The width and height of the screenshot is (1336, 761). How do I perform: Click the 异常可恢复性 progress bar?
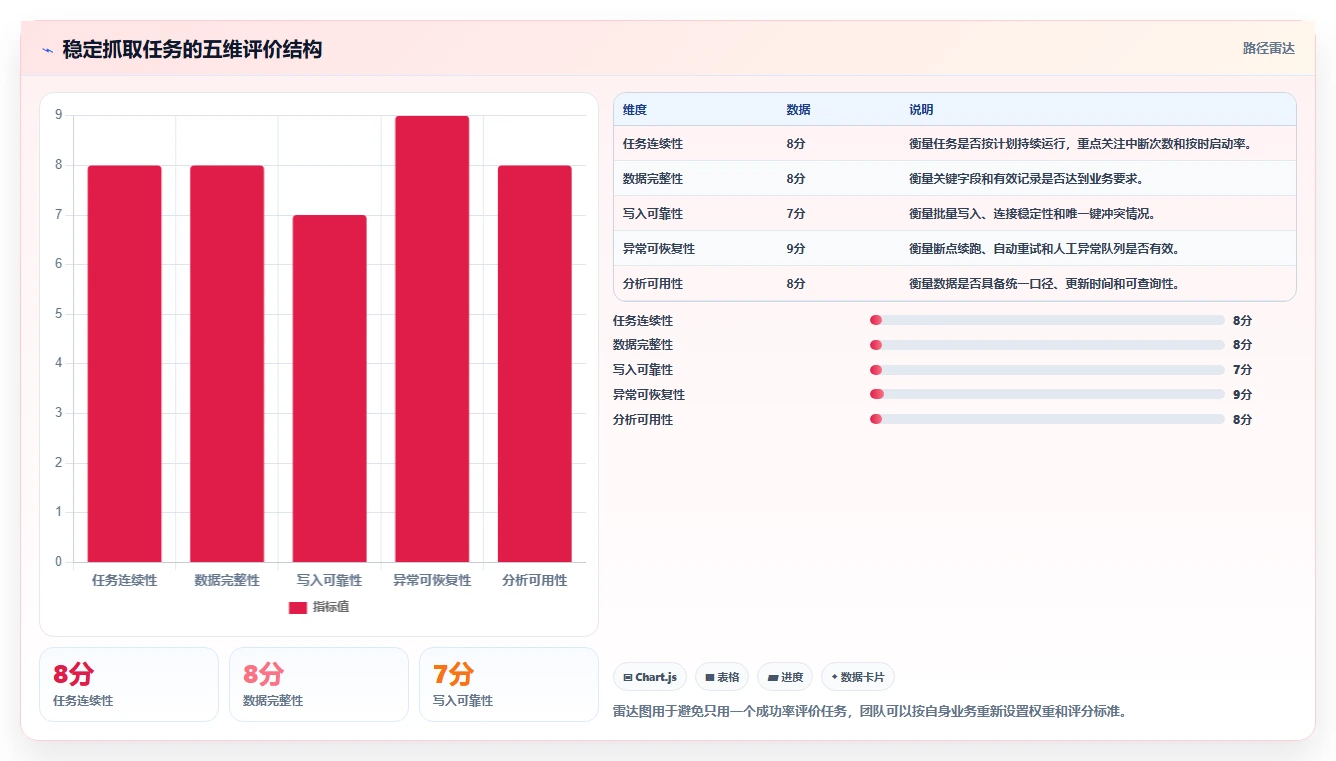[x=1047, y=394]
